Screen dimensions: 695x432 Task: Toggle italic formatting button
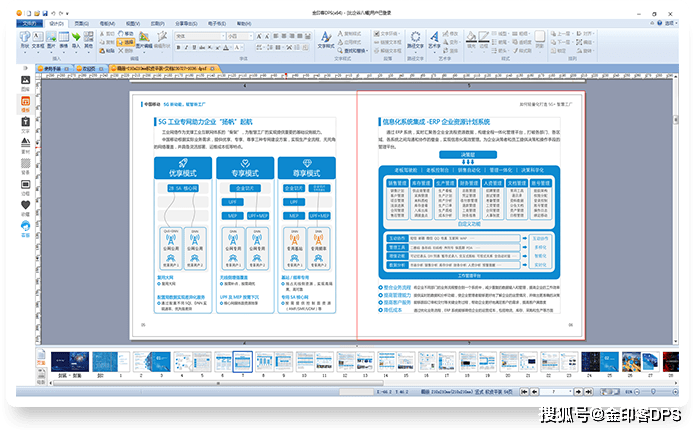click(x=187, y=45)
